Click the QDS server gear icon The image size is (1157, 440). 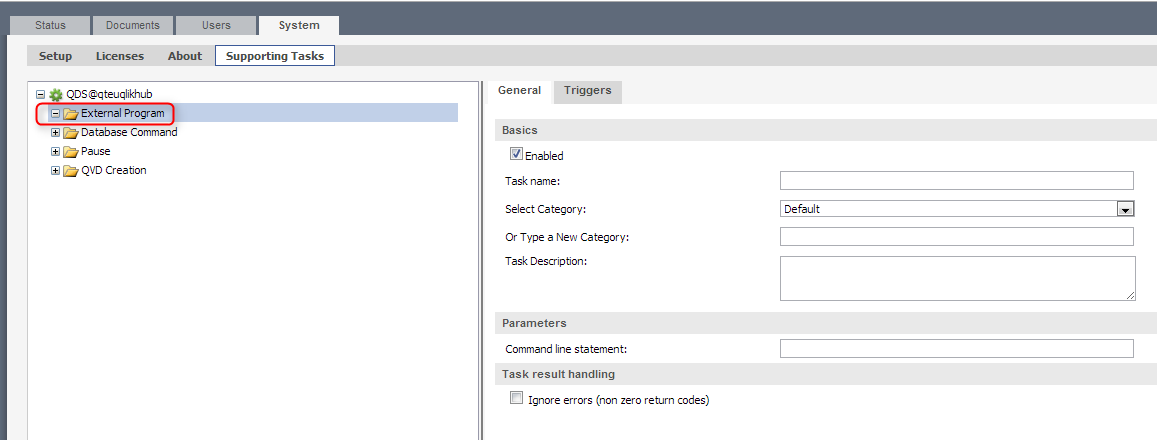(x=56, y=94)
